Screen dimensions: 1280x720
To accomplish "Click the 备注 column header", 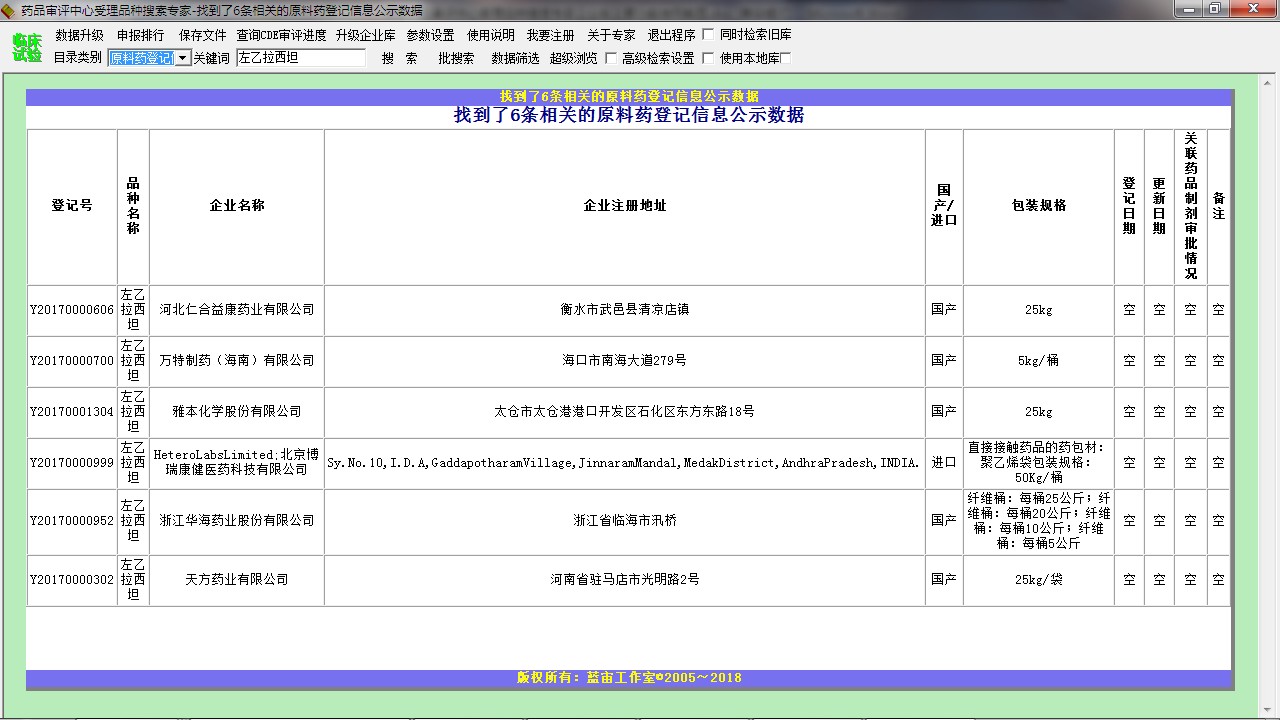I will click(1218, 206).
